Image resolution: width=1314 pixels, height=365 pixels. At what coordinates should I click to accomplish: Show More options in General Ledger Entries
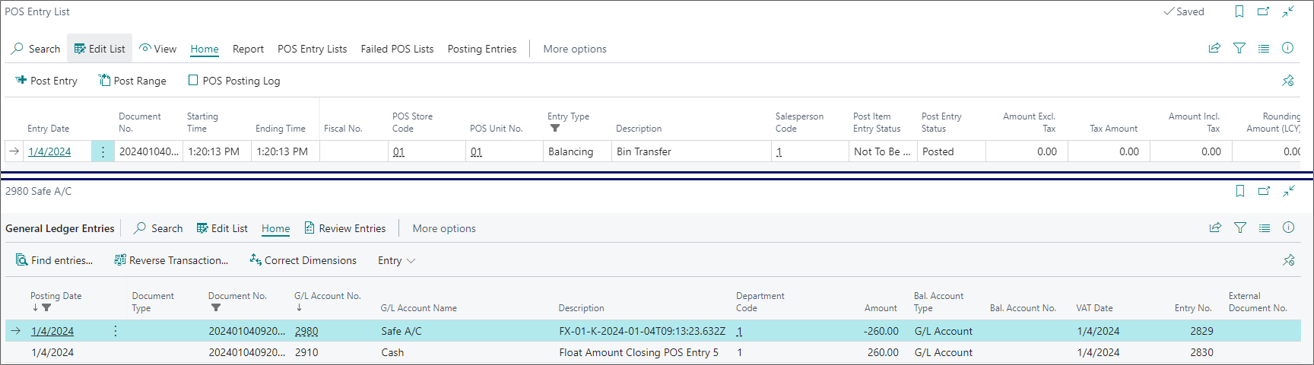coord(444,228)
